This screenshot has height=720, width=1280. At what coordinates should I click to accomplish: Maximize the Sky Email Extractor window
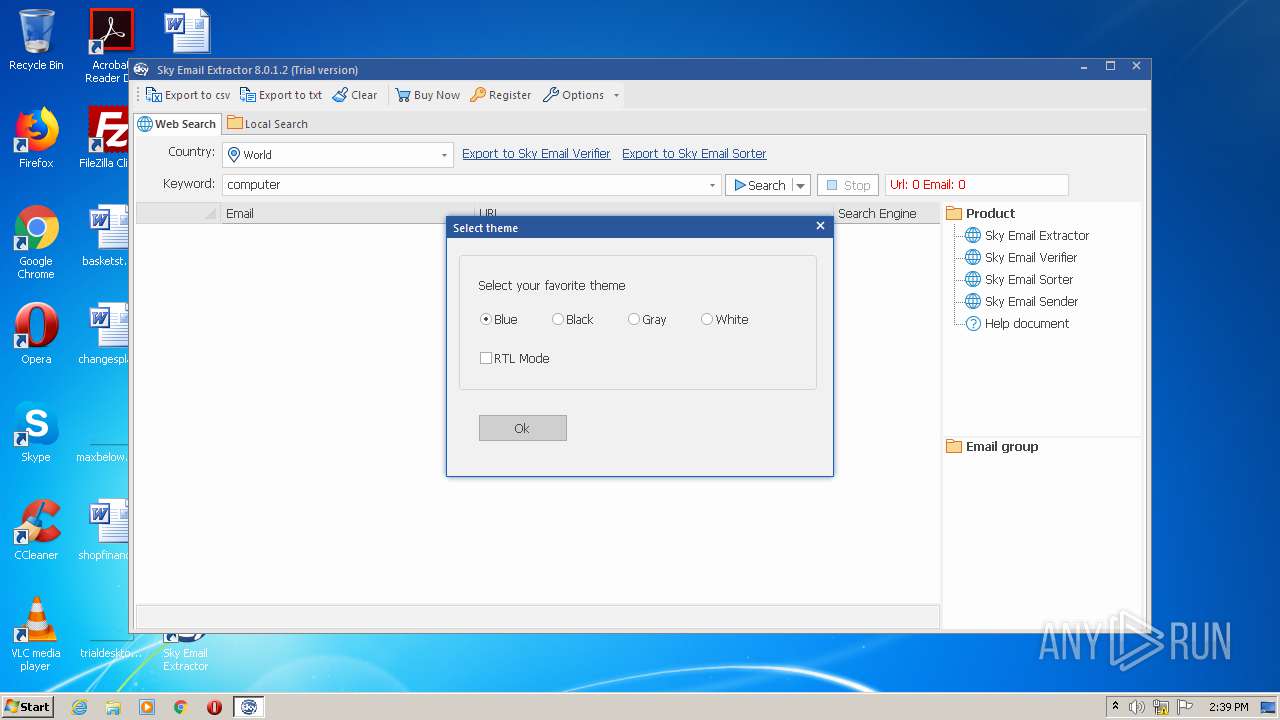pyautogui.click(x=1110, y=66)
